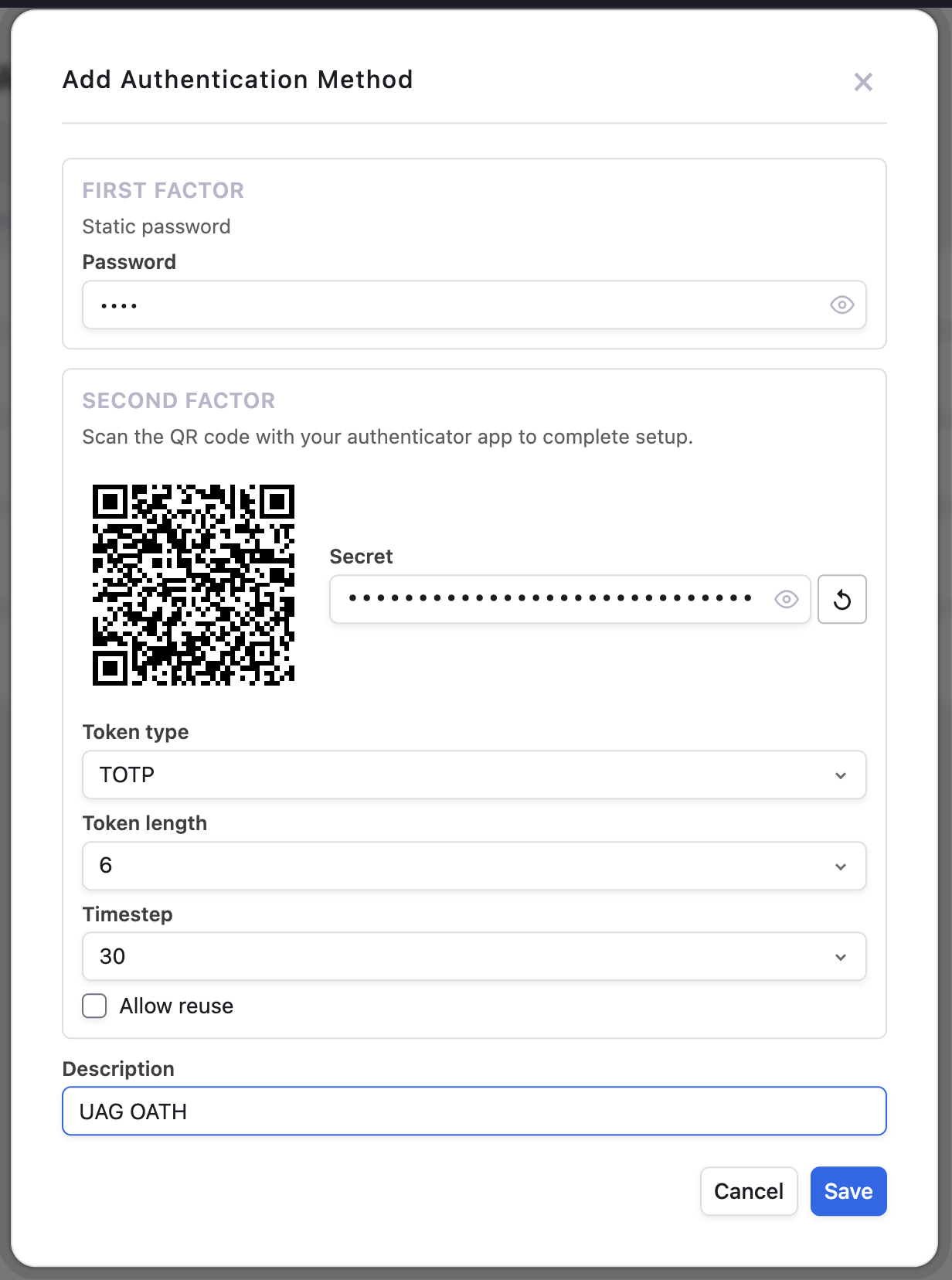Click the Static password text

point(156,226)
